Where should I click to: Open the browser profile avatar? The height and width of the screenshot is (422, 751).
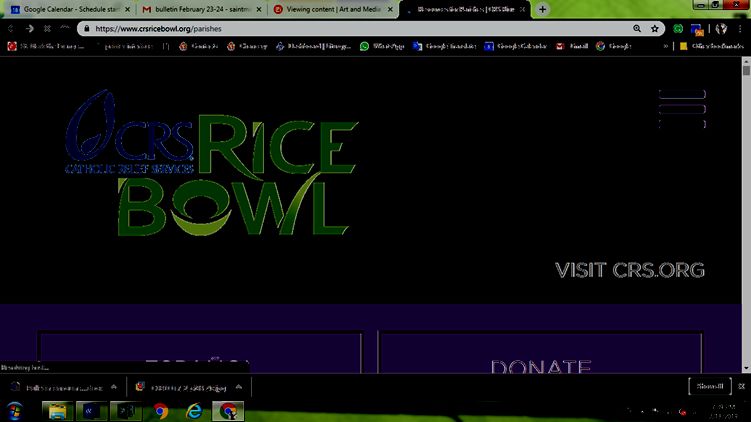coord(721,29)
